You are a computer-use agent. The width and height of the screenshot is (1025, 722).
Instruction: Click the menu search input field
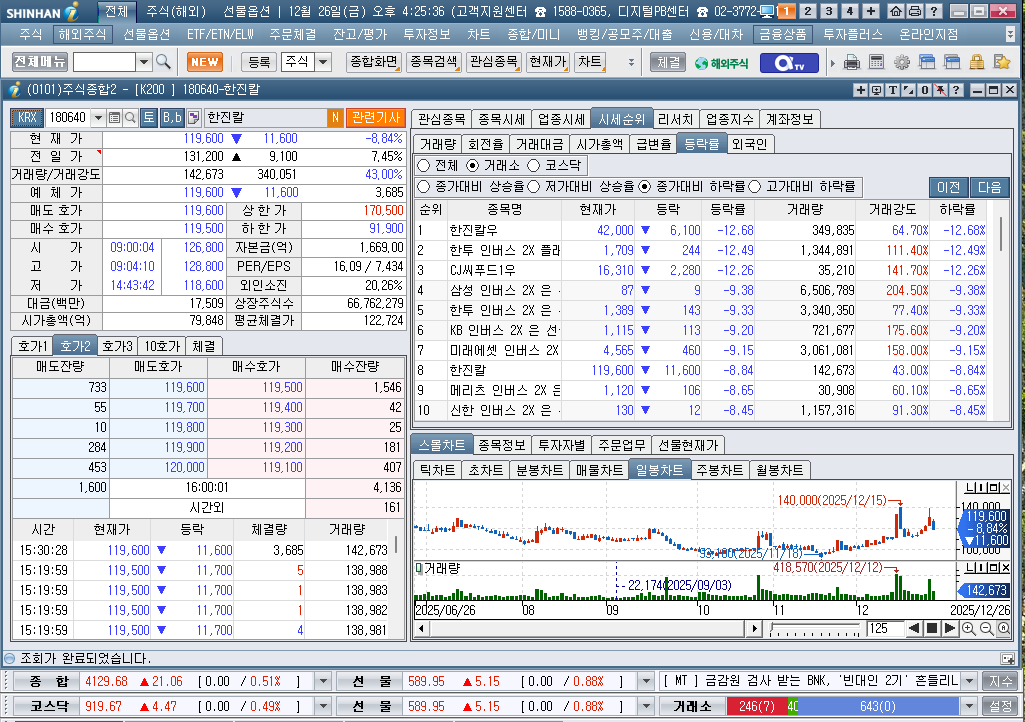click(x=105, y=62)
